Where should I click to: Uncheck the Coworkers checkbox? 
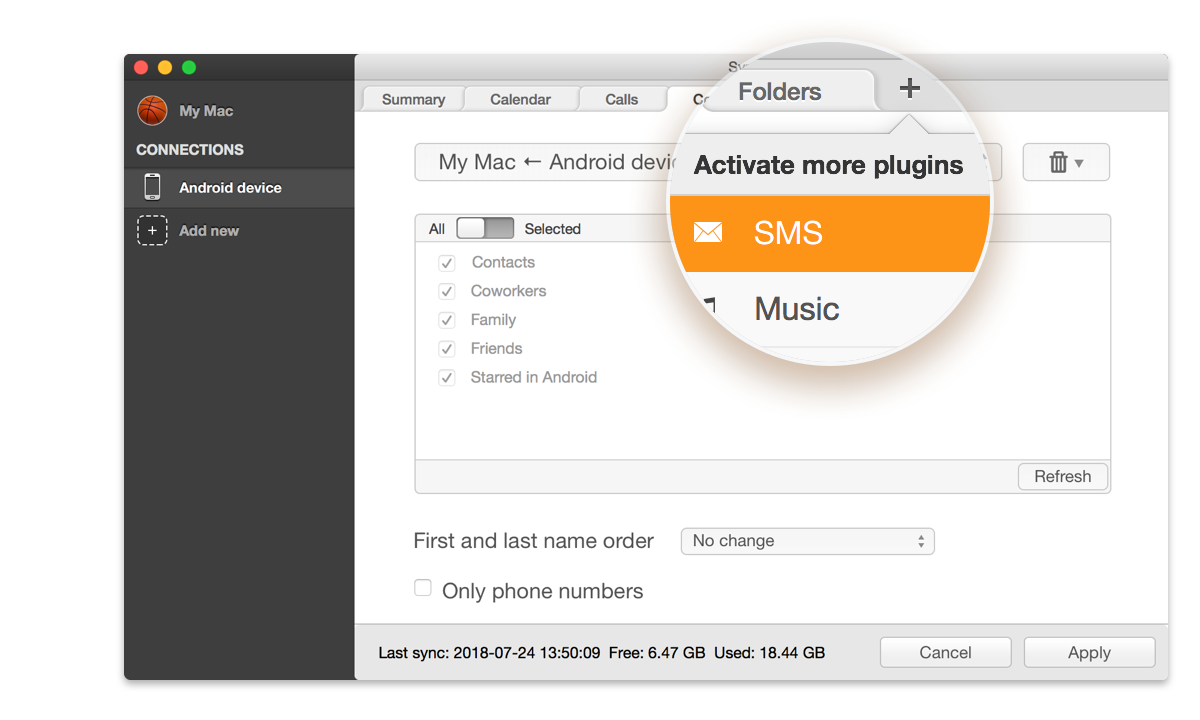[447, 292]
